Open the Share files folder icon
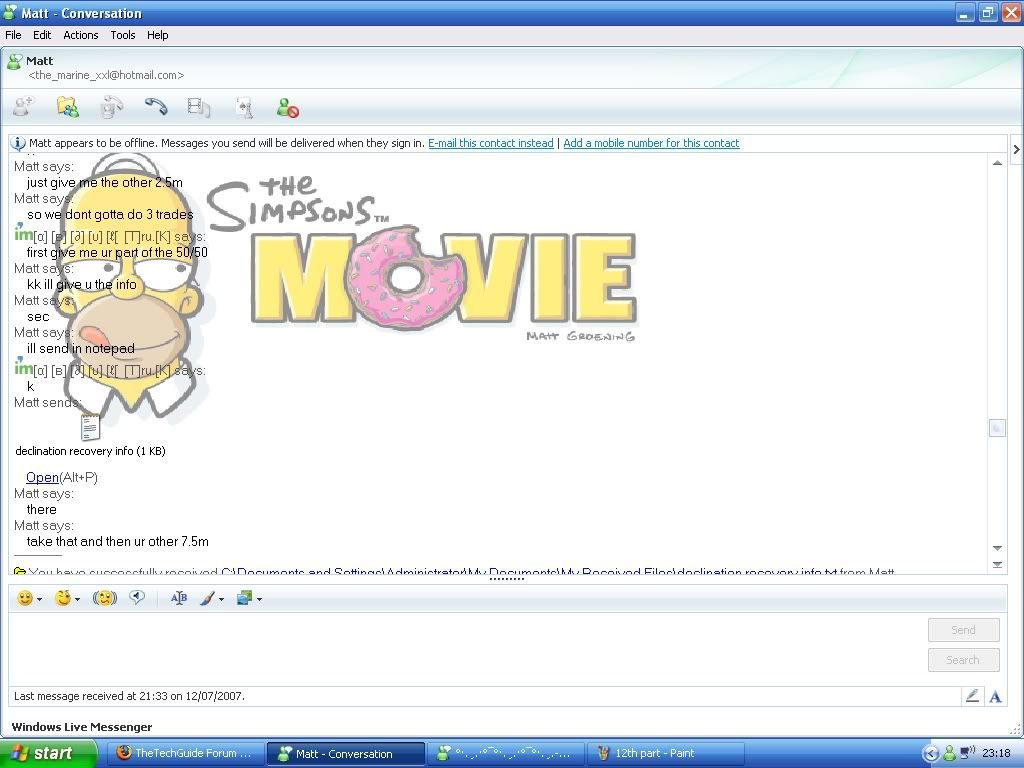This screenshot has height=768, width=1024. click(x=67, y=107)
